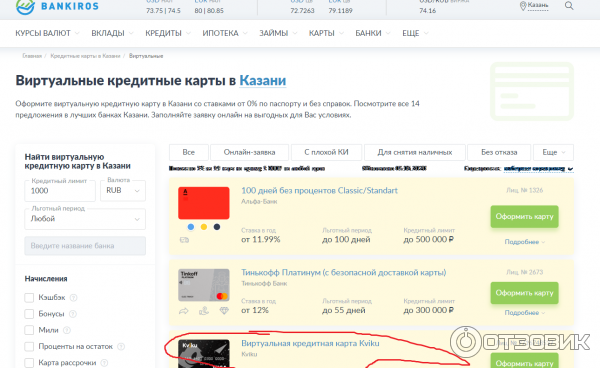The height and width of the screenshot is (368, 600).
Task: Tick the Мили checkbox
Action: coord(29,330)
